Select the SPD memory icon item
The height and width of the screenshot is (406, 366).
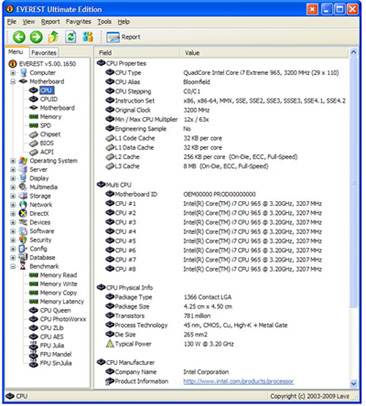click(33, 125)
